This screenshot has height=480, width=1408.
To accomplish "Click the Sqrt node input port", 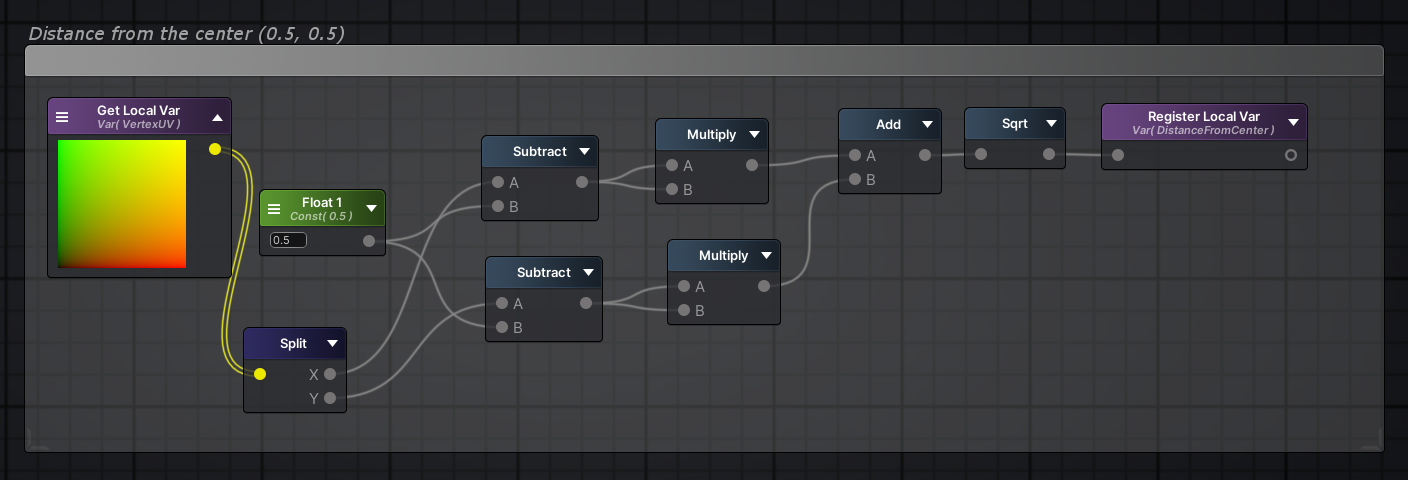I will [x=981, y=154].
